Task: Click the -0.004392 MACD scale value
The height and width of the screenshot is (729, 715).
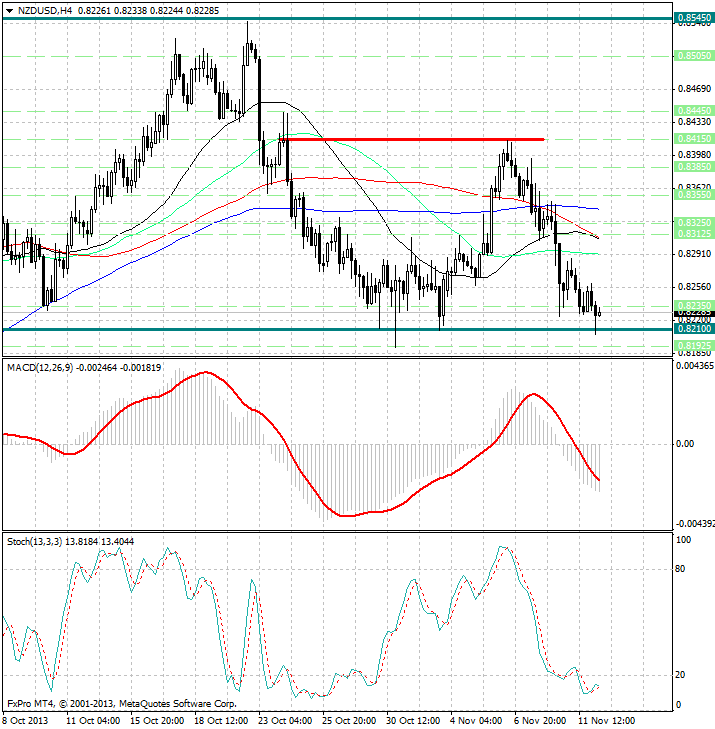Action: pyautogui.click(x=694, y=524)
